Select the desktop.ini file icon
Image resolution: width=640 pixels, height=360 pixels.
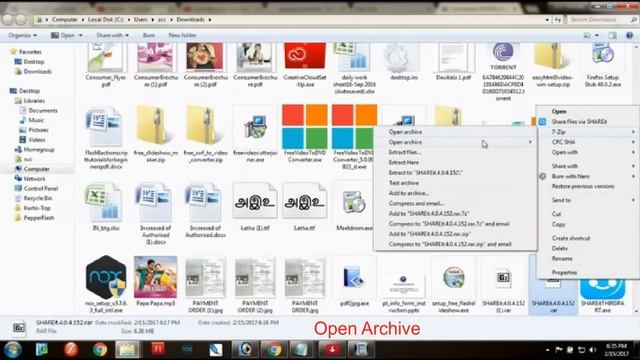pyautogui.click(x=403, y=57)
